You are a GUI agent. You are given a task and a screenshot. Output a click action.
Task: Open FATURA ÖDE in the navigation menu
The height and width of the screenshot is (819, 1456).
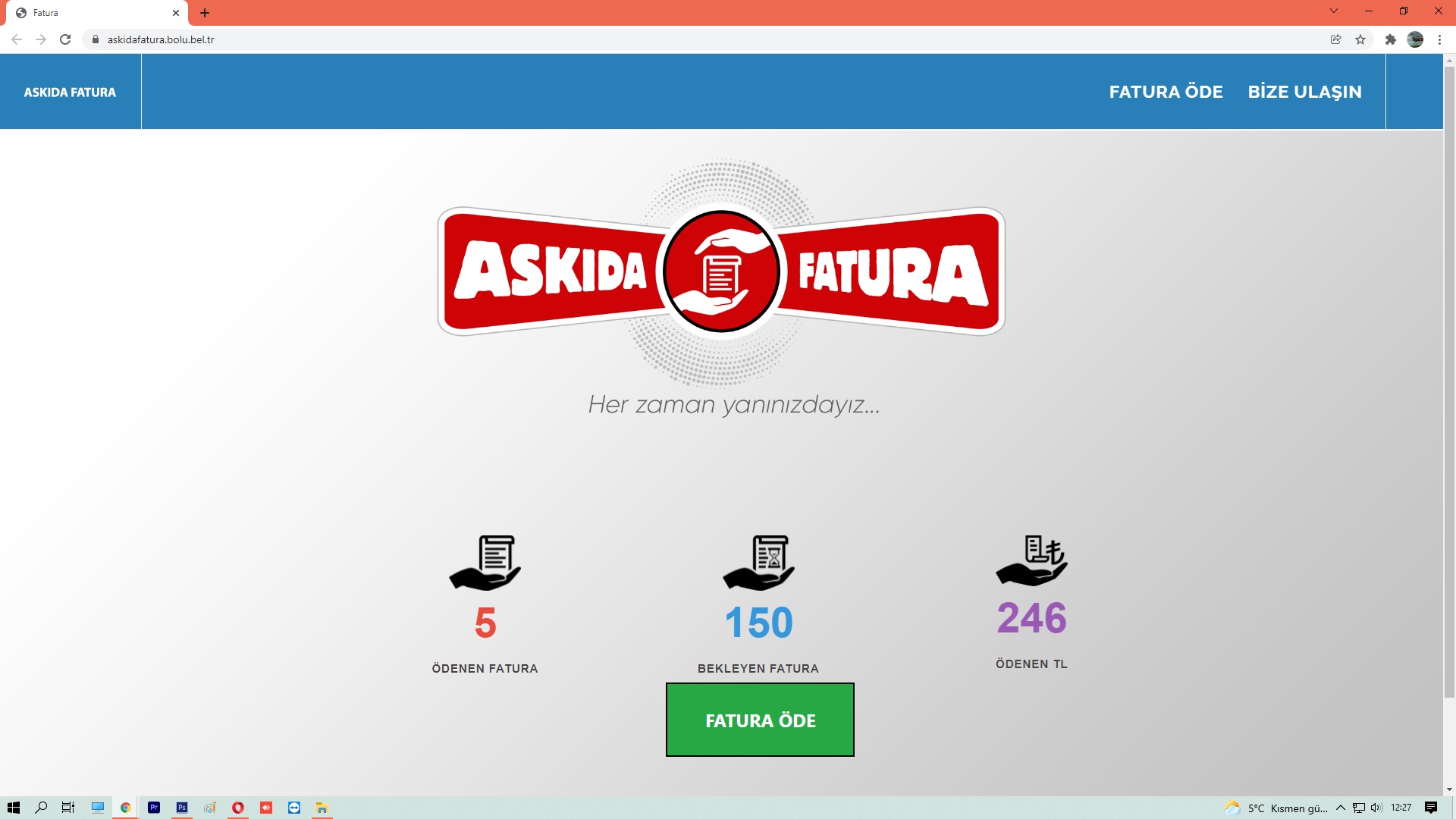[x=1166, y=92]
